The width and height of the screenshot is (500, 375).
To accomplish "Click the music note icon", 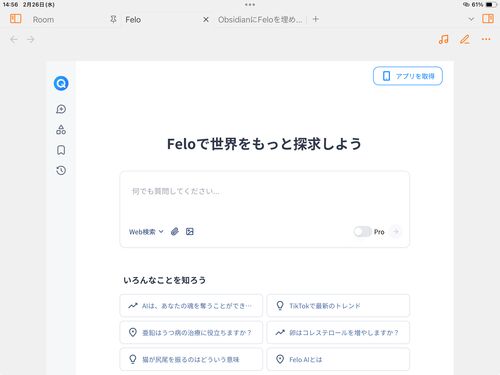I will (443, 39).
